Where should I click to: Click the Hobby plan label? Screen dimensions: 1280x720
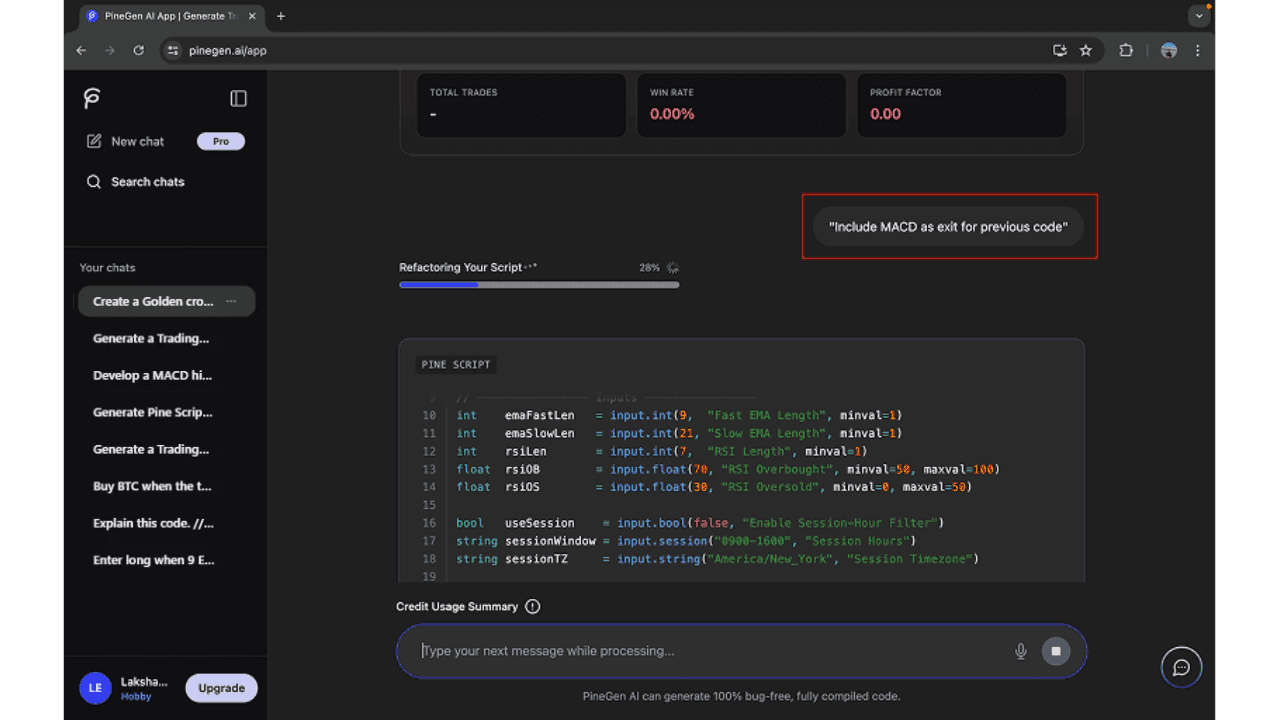point(136,696)
